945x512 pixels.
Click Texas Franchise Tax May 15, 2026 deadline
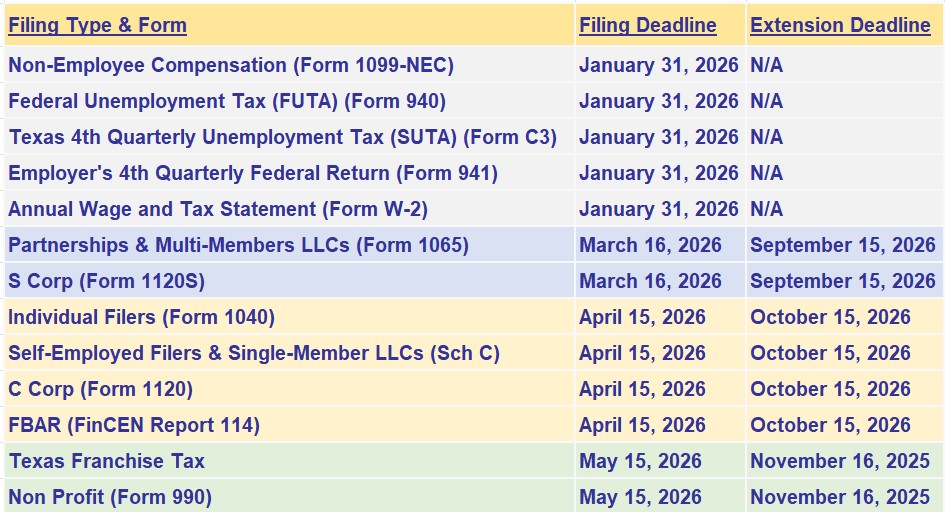(640, 461)
